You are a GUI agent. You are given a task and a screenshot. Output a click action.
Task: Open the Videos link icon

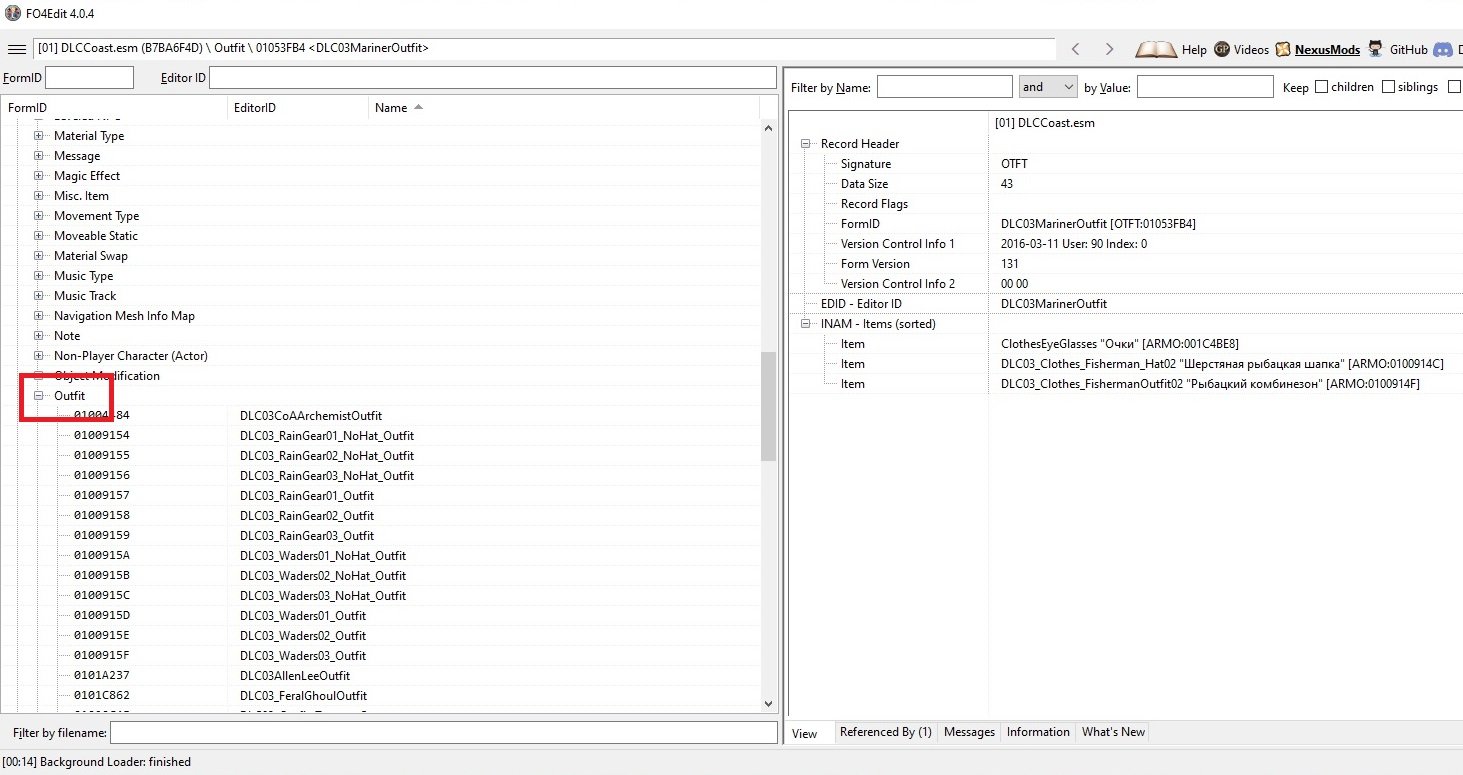pyautogui.click(x=1222, y=49)
